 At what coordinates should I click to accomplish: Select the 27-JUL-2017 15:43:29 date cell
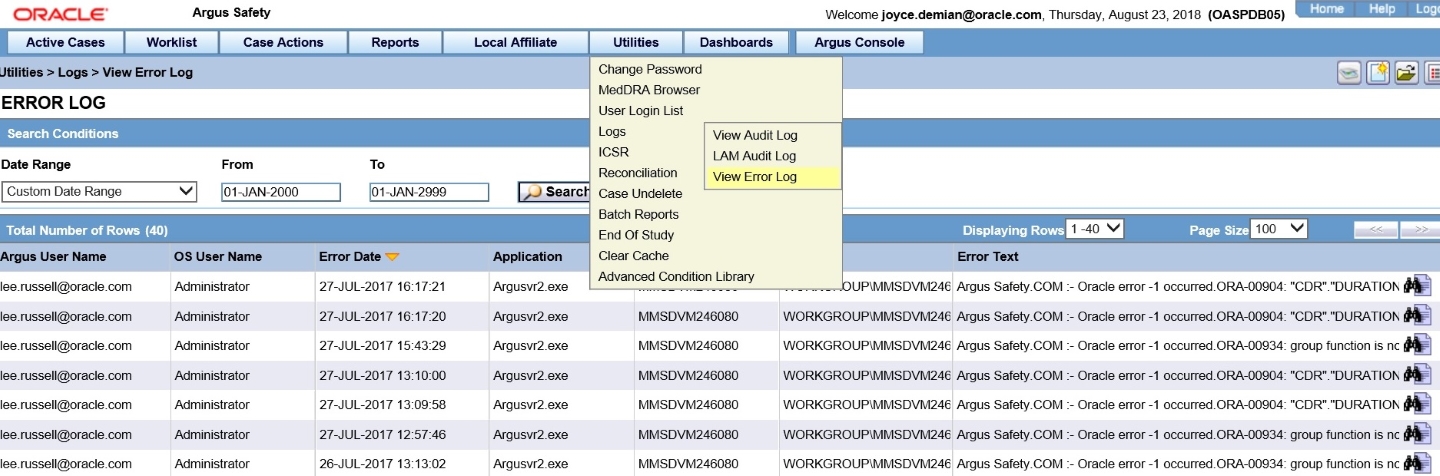click(x=381, y=346)
